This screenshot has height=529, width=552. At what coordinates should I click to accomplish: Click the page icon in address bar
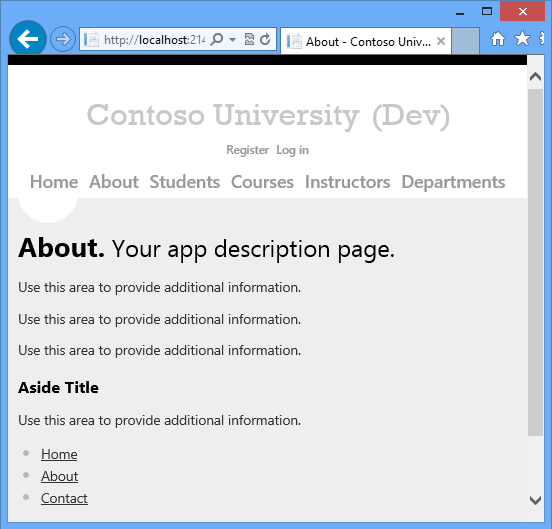coord(91,39)
